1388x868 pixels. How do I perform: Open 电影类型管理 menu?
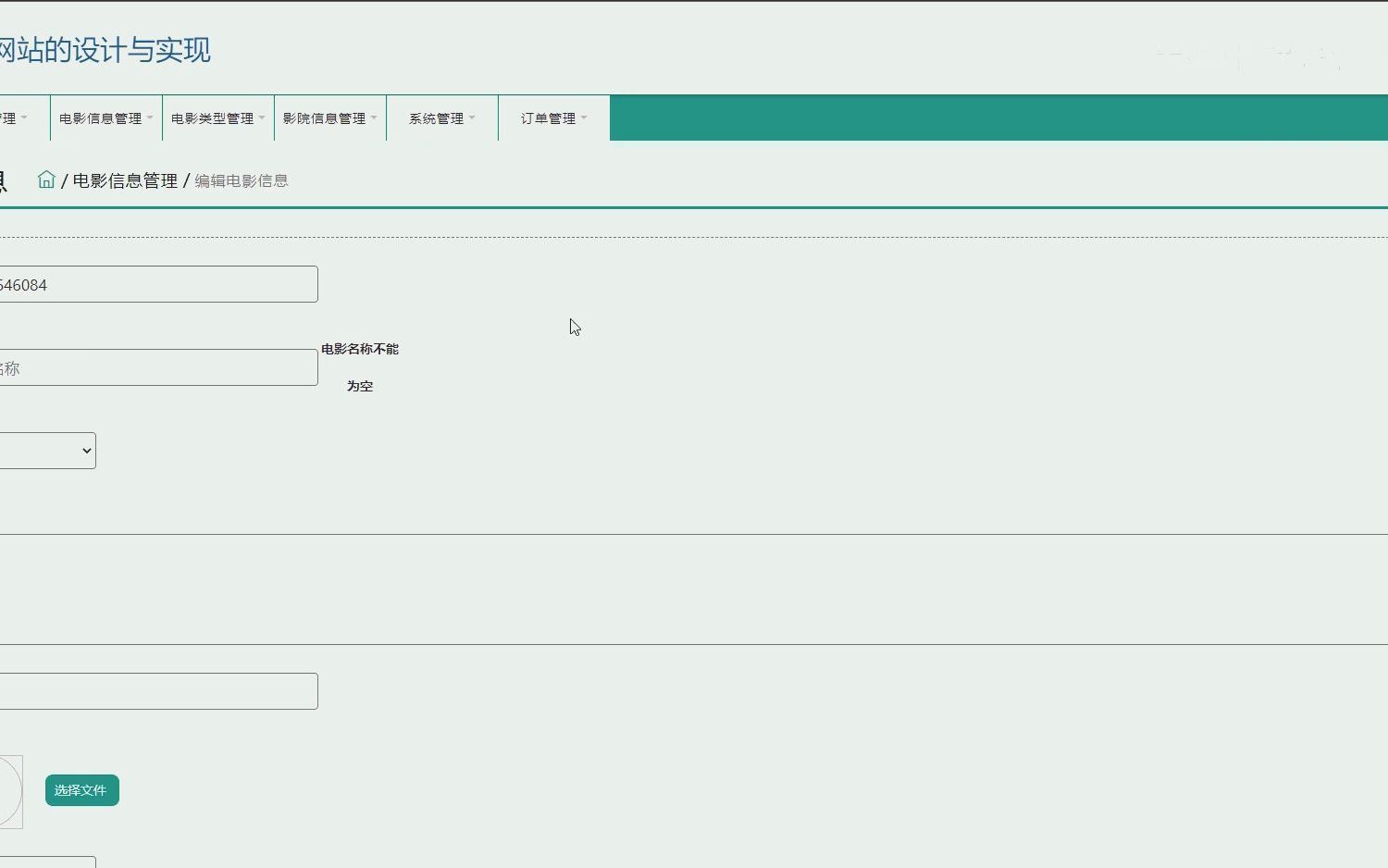click(x=218, y=118)
